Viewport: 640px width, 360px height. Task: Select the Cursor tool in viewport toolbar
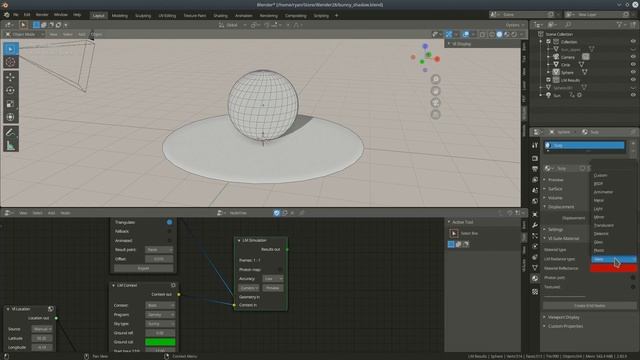pyautogui.click(x=11, y=62)
